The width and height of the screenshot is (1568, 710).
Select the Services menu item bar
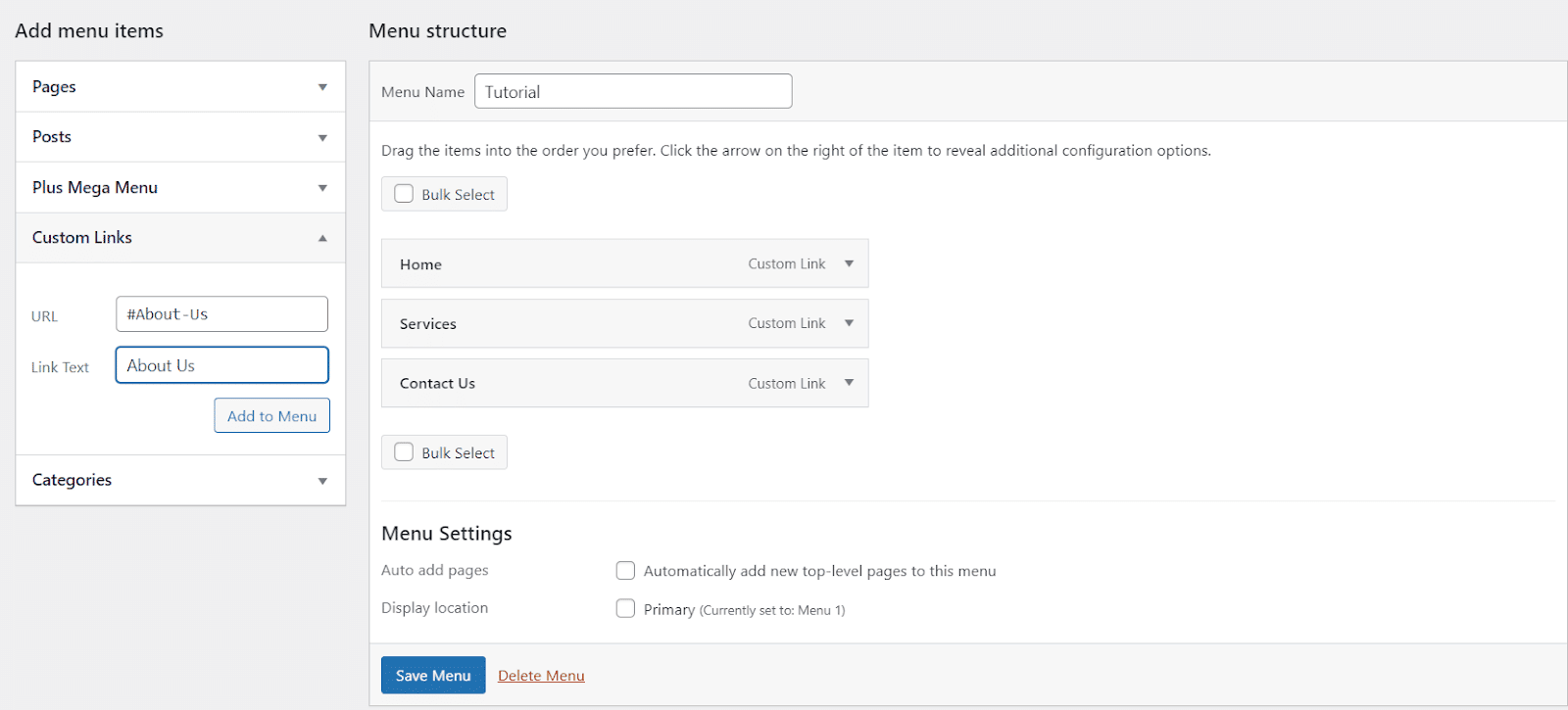(568, 324)
